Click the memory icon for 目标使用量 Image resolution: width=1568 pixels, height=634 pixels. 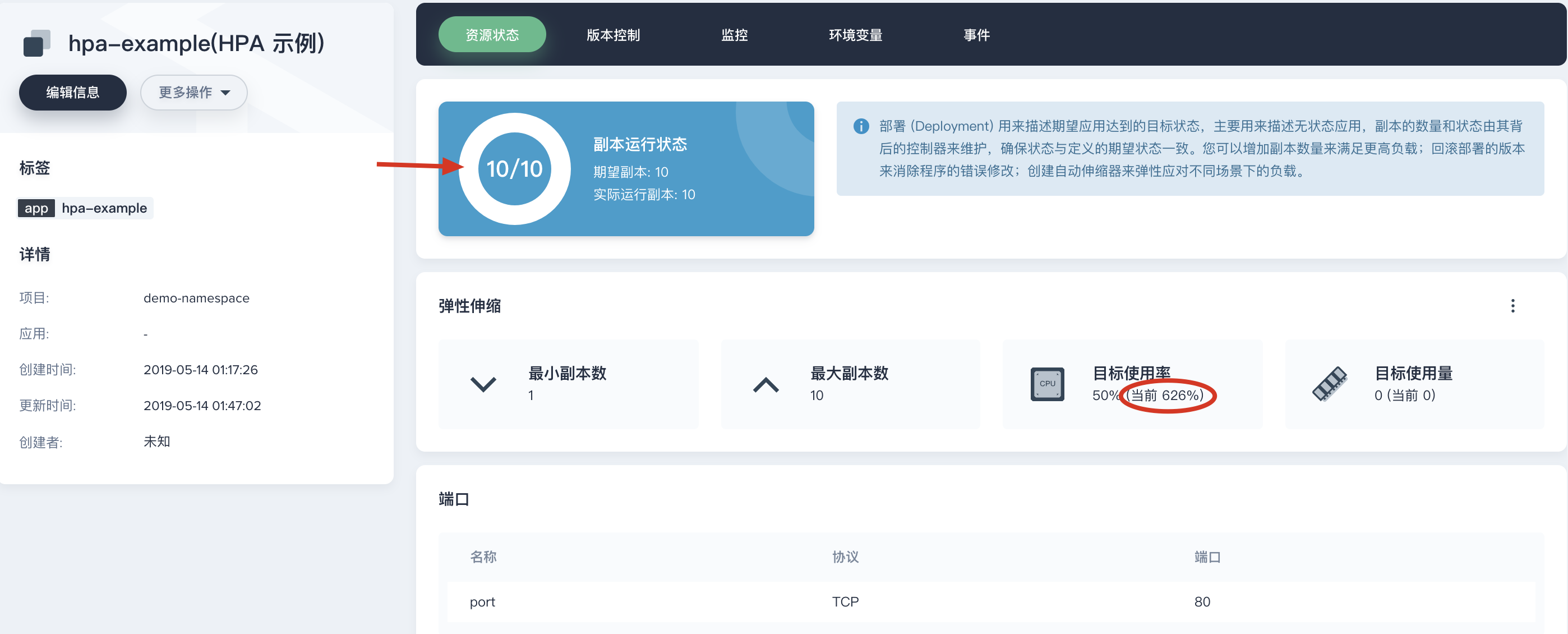[1330, 384]
